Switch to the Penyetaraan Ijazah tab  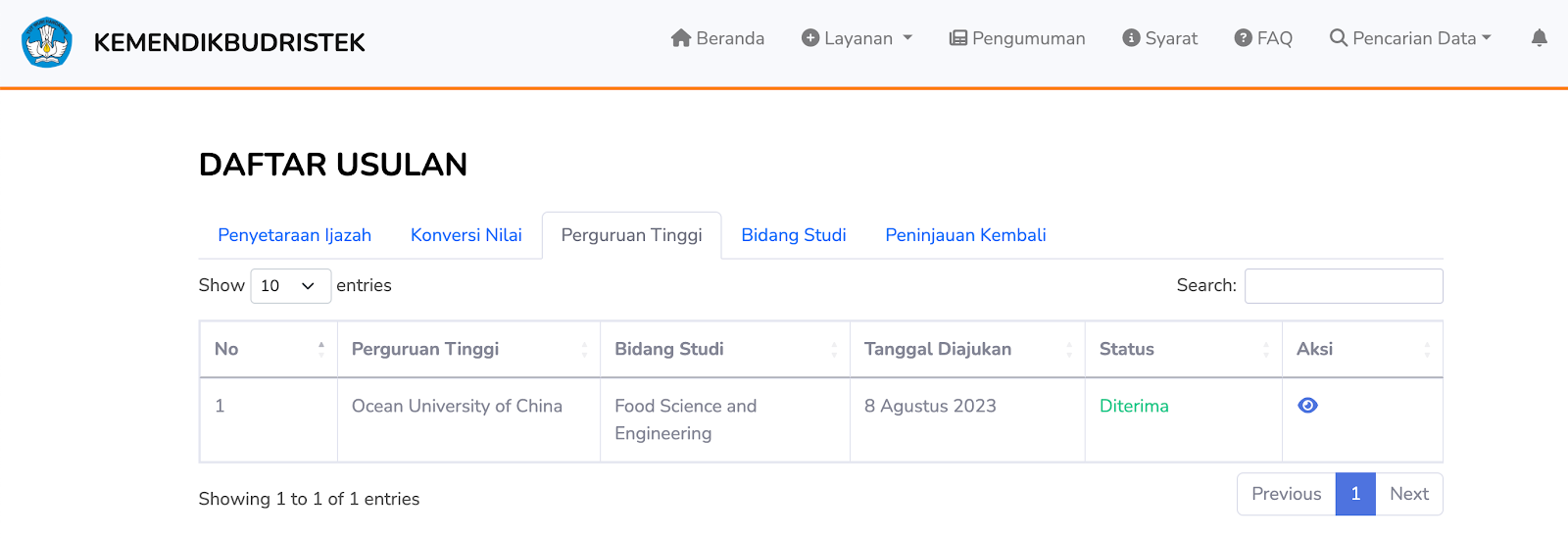(x=294, y=235)
